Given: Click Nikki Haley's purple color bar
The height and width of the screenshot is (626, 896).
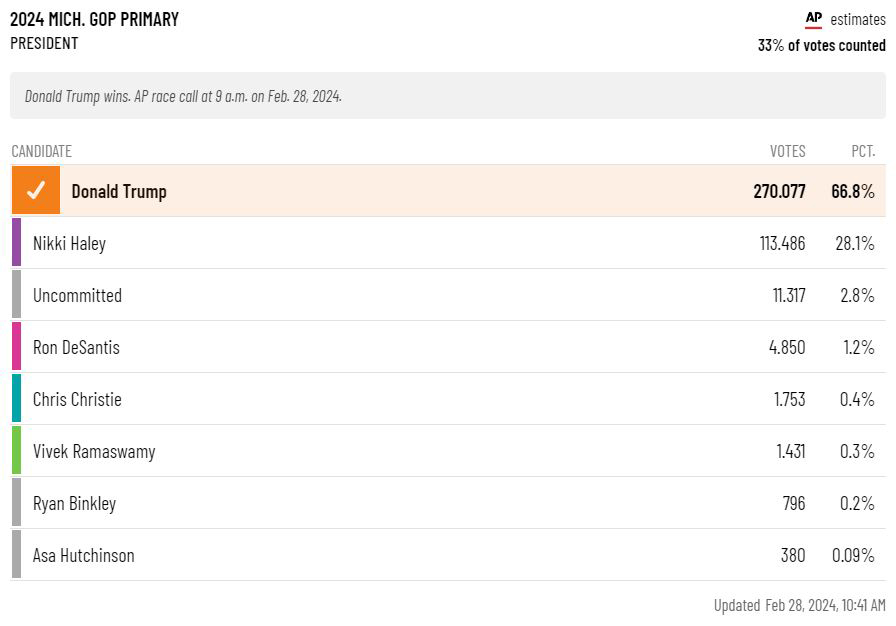Looking at the screenshot, I should (16, 243).
